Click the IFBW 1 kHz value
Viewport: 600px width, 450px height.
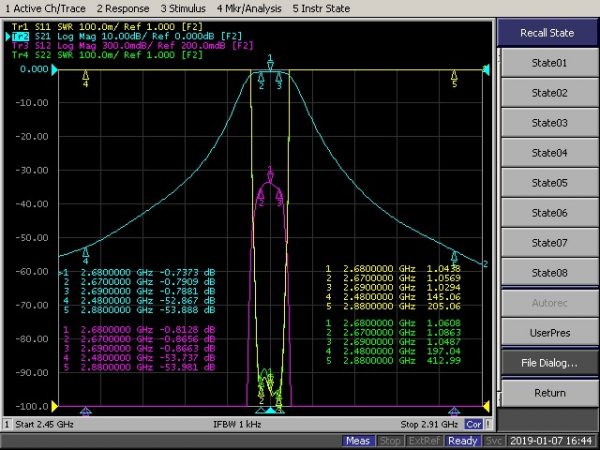click(237, 424)
